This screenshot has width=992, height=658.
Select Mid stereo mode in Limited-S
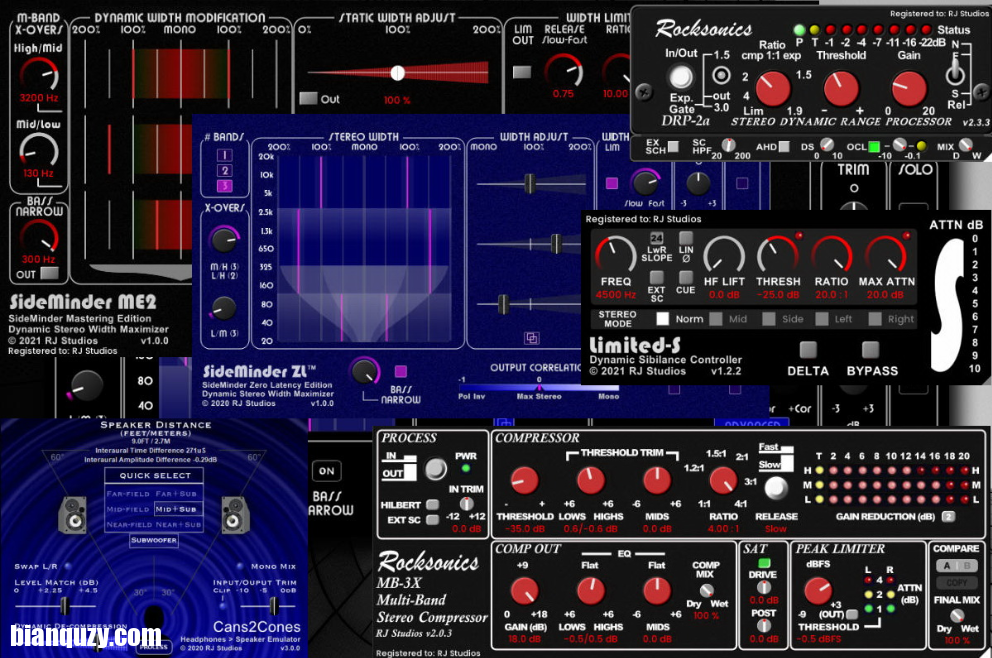coord(716,319)
